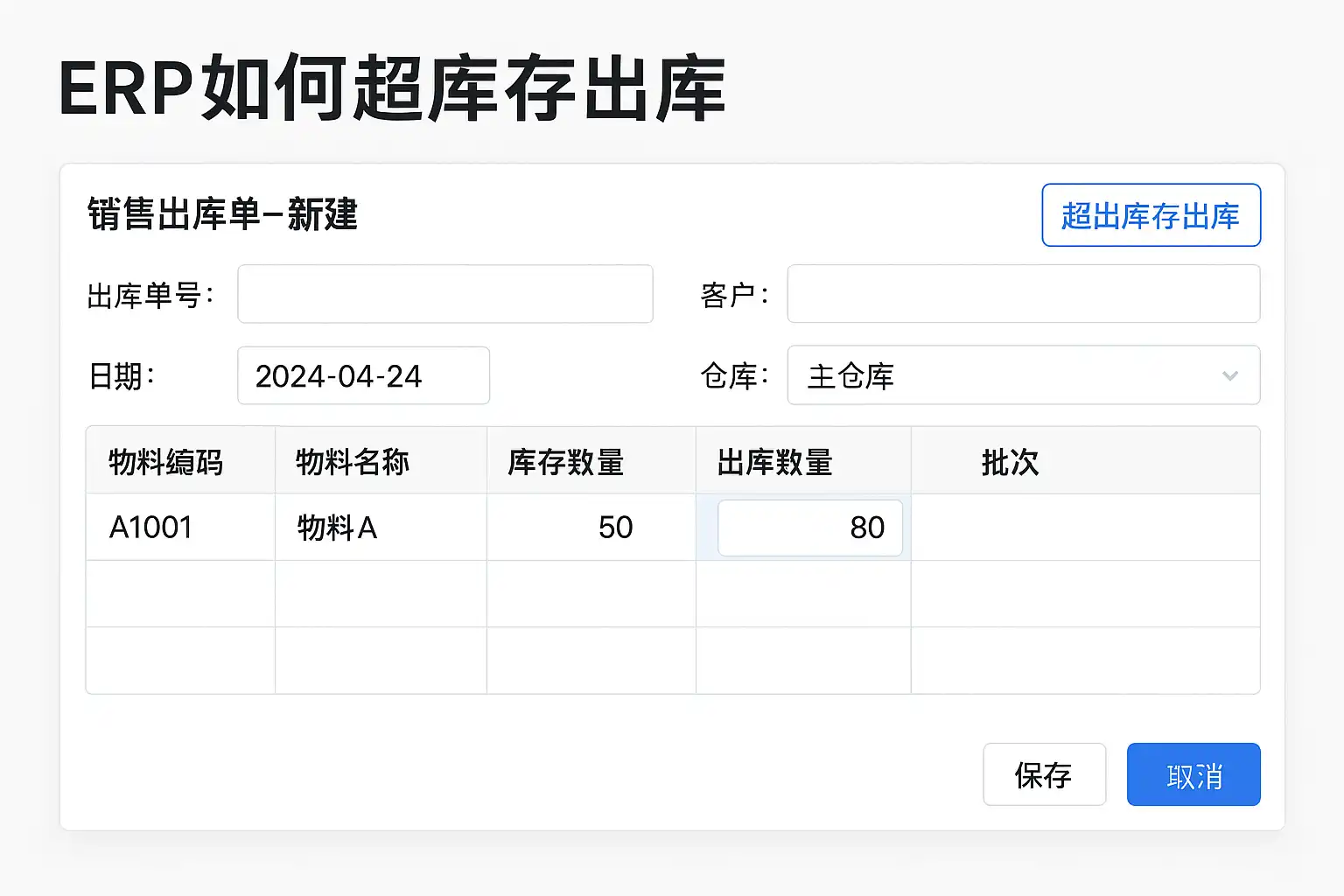This screenshot has height=896, width=1344.
Task: Click the empty 批次 cell for A1001
Action: click(1085, 528)
